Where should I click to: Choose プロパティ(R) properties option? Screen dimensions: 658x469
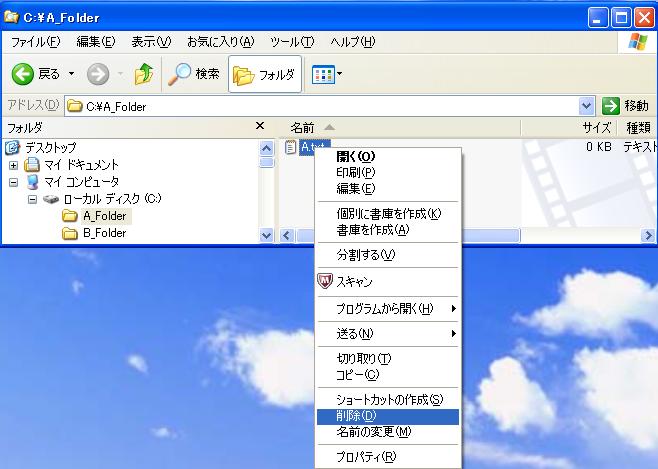tap(388, 456)
